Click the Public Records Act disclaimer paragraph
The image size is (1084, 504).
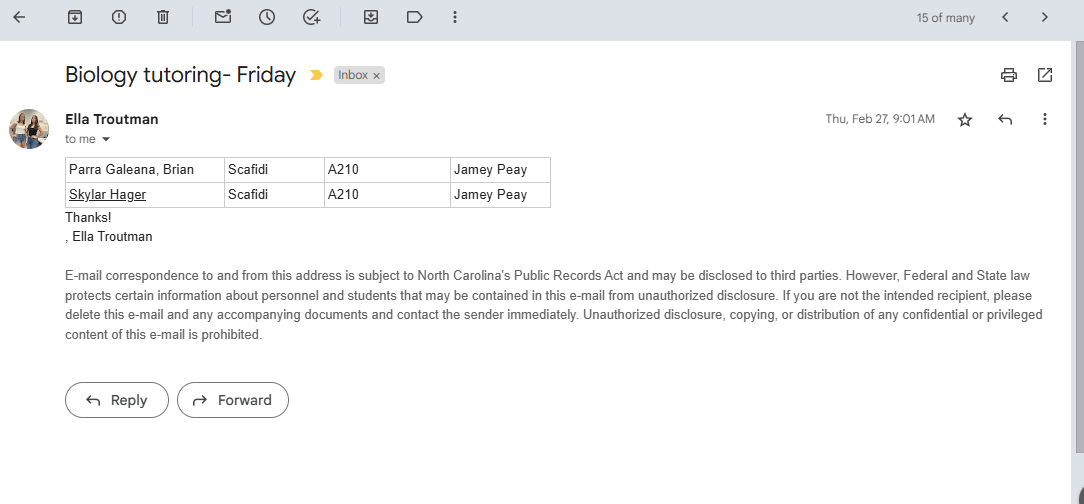554,305
